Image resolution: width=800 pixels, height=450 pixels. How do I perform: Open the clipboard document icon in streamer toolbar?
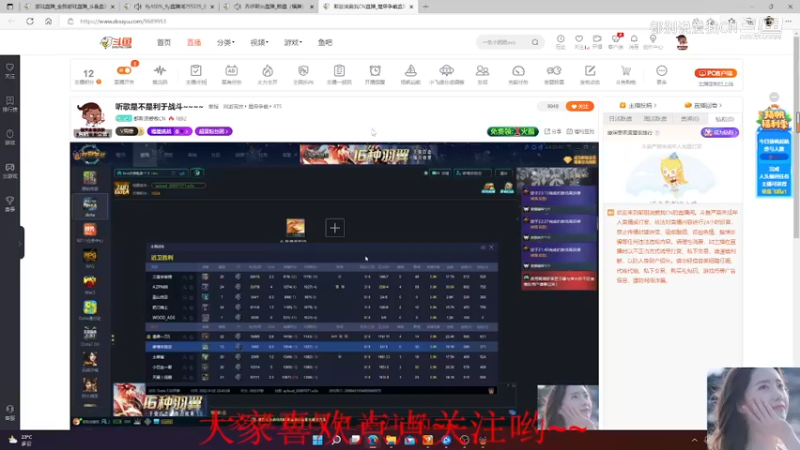coord(339,70)
